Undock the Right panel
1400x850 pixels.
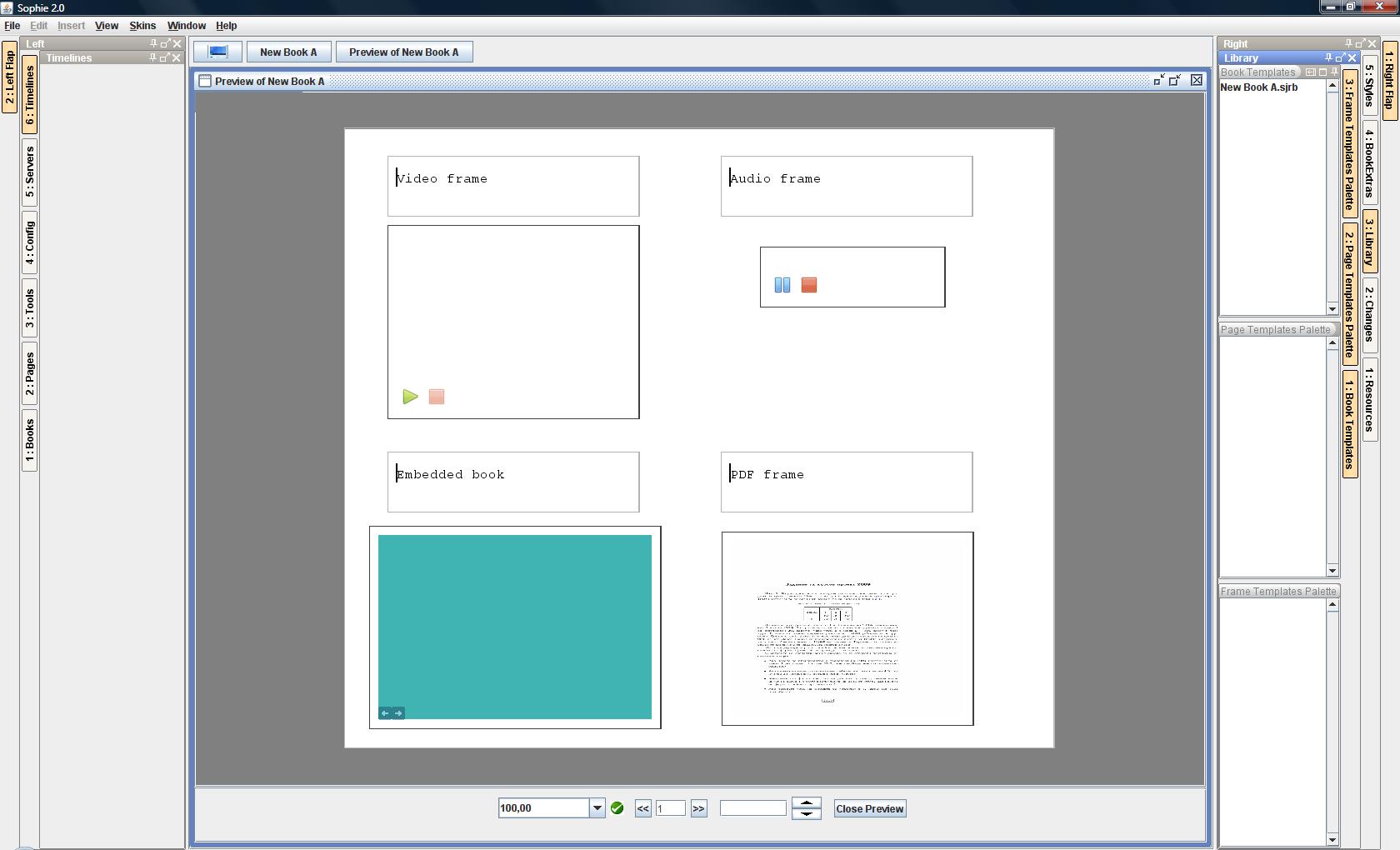(x=1360, y=43)
